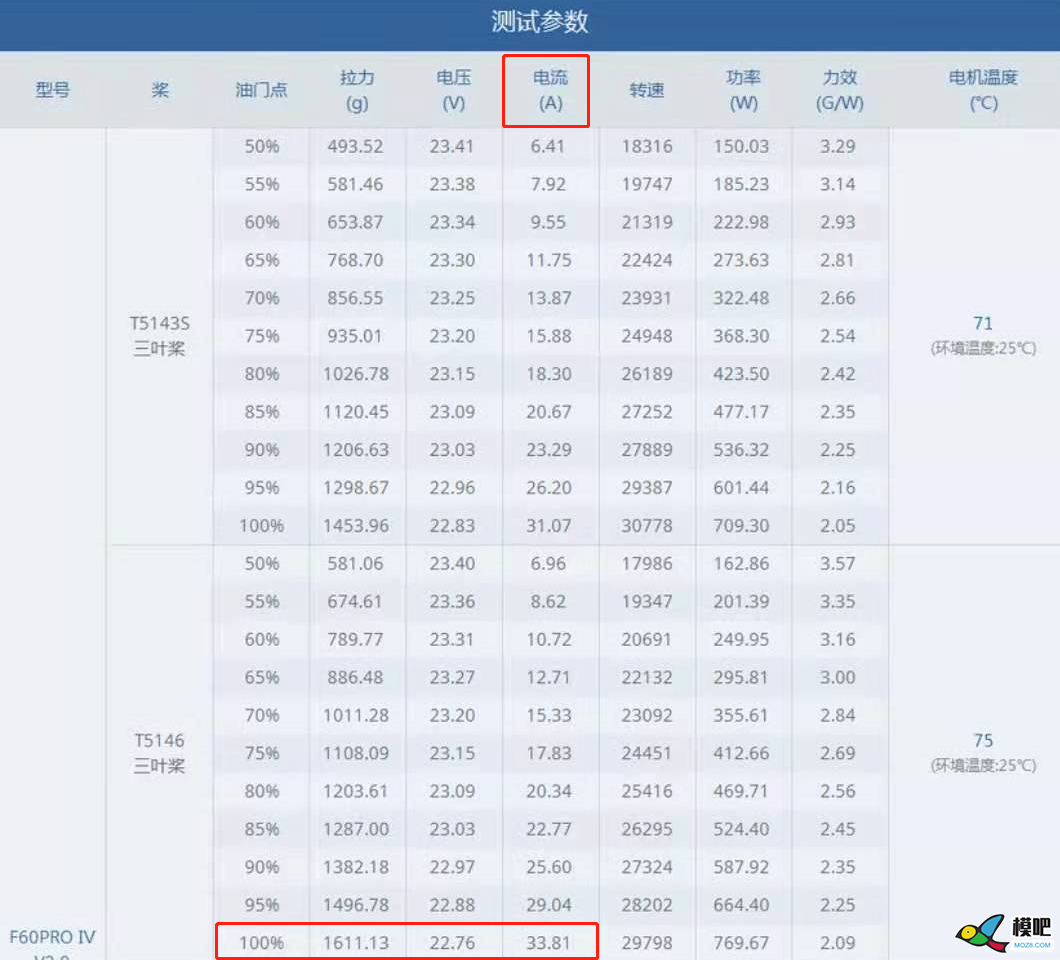Click RPM value 17986
The width and height of the screenshot is (1060, 960).
(x=647, y=563)
